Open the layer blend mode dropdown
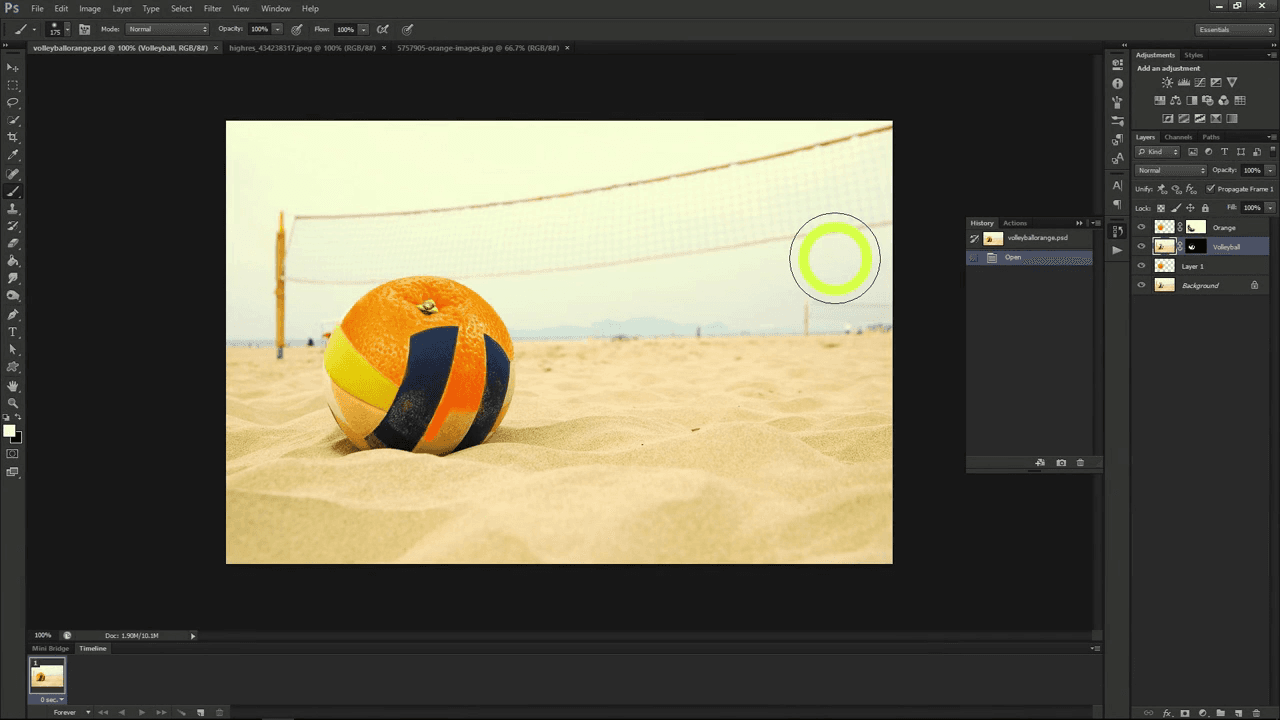This screenshot has width=1280, height=720. pos(1170,170)
